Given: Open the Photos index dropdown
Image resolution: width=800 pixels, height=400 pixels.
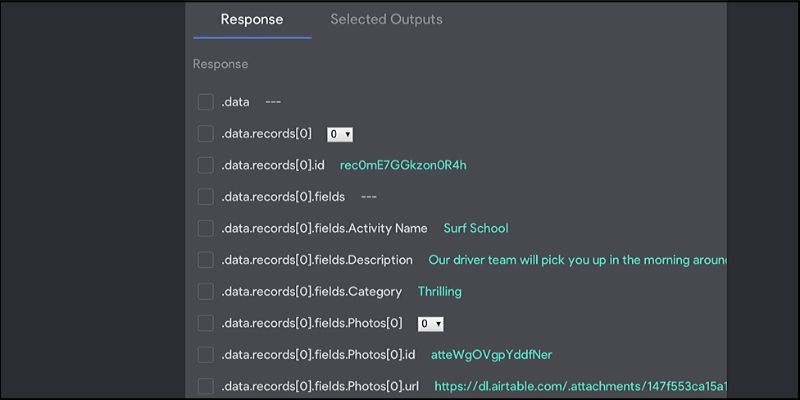Looking at the screenshot, I should [431, 324].
